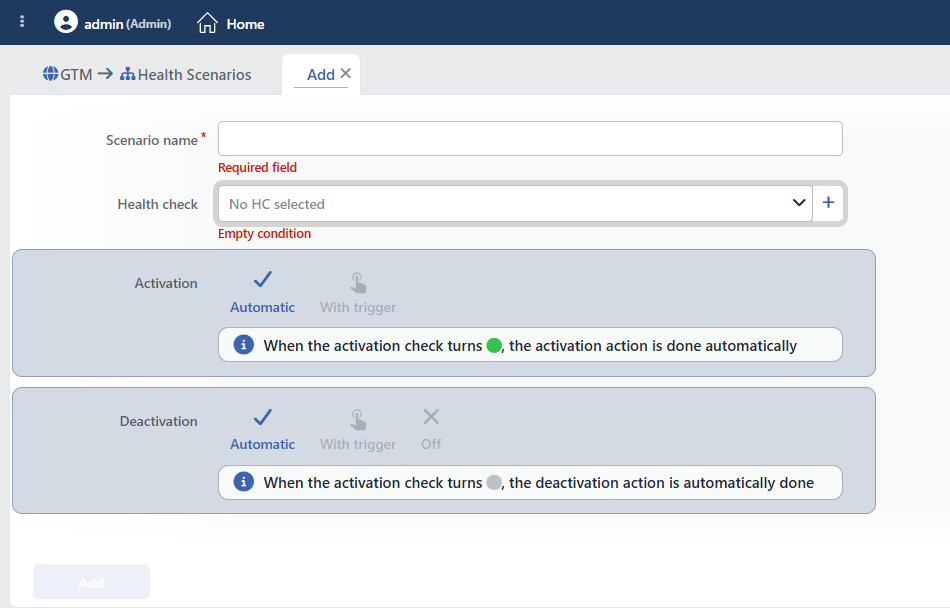Click the Add button at bottom
Viewport: 950px width, 608px height.
pos(91,581)
